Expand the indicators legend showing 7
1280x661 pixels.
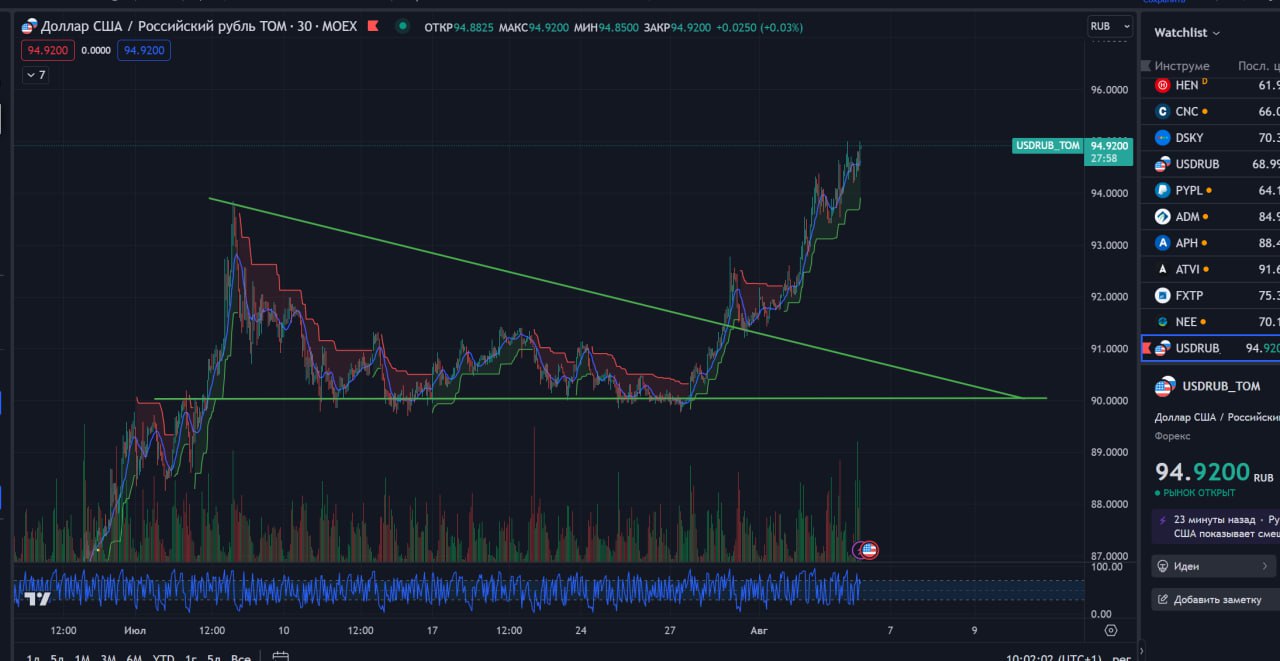pyautogui.click(x=35, y=74)
